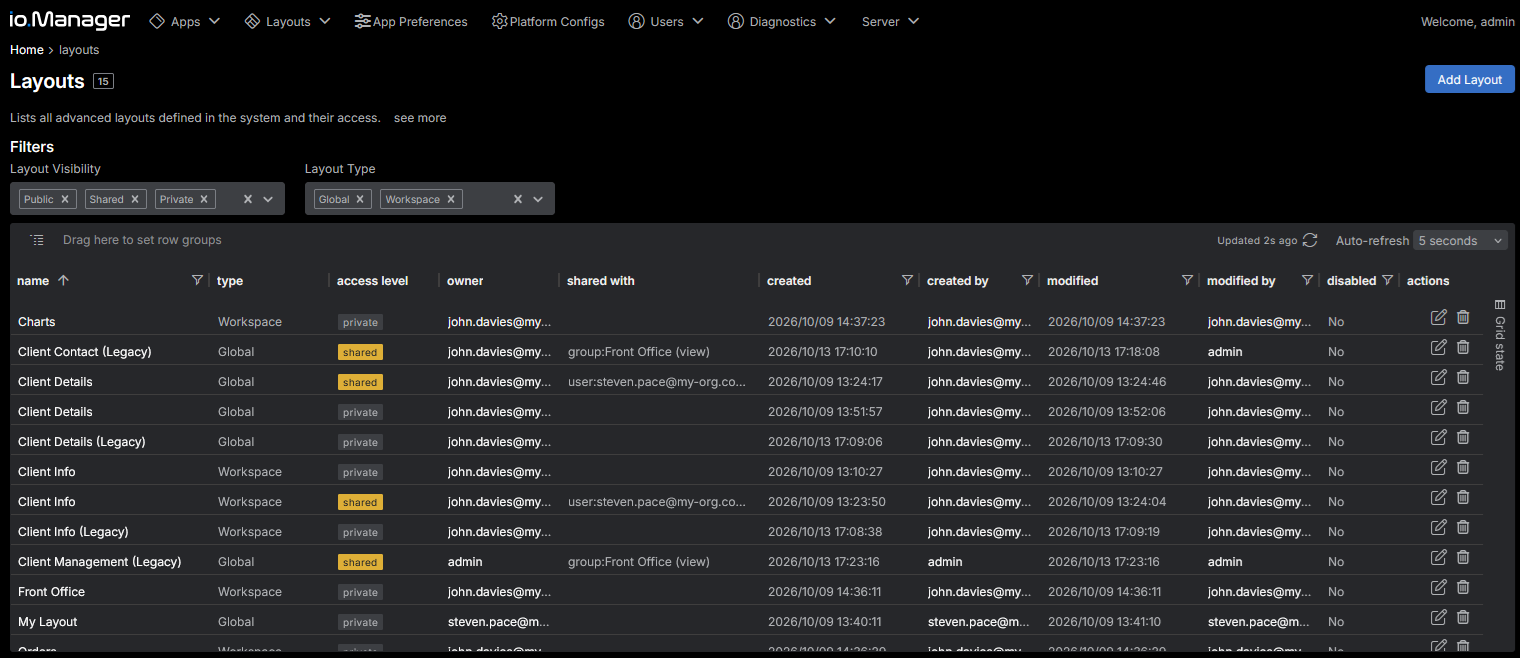The image size is (1520, 658).
Task: Open the Auto-refresh interval dropdown
Action: point(1460,241)
